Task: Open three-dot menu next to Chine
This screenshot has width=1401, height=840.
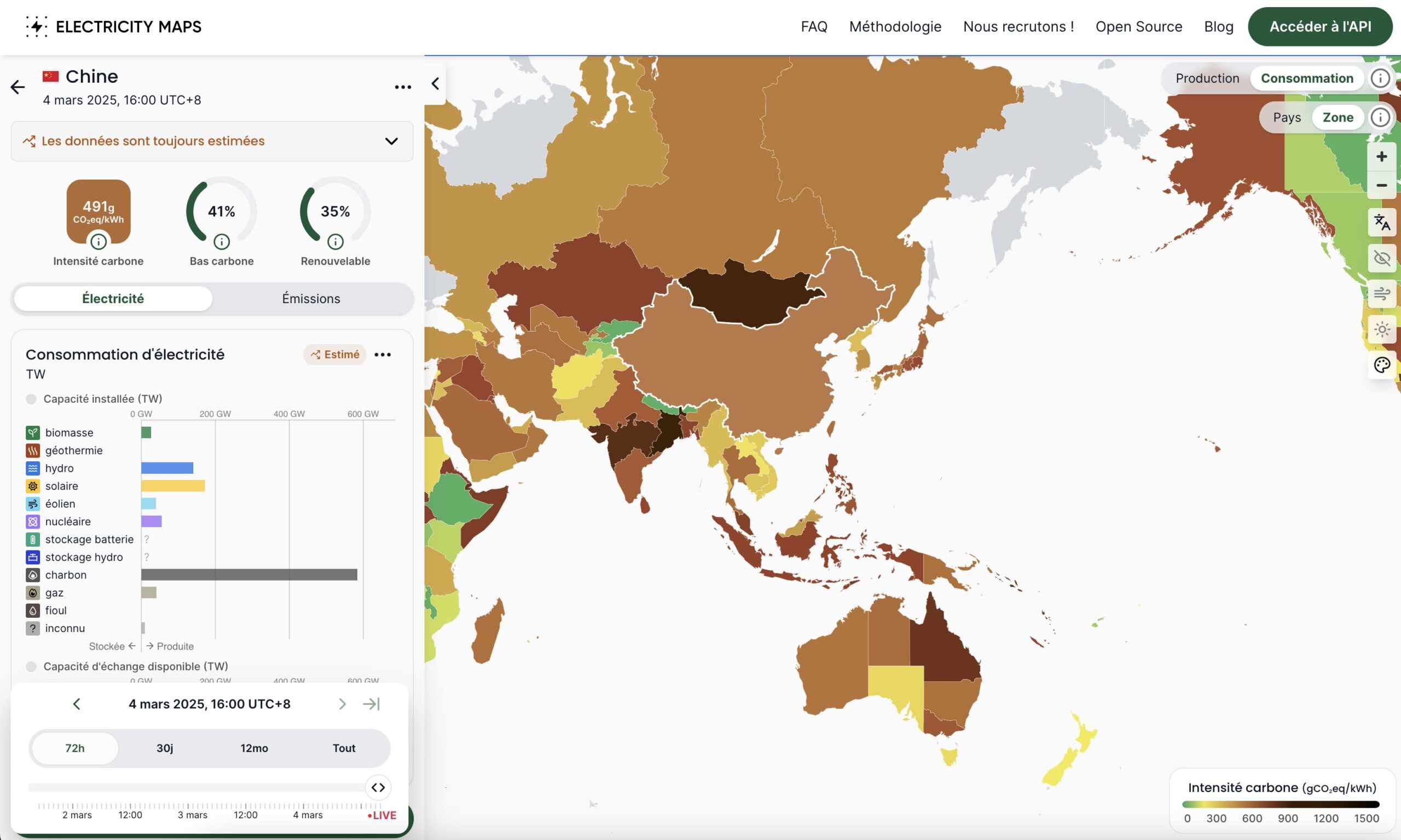Action: (402, 87)
